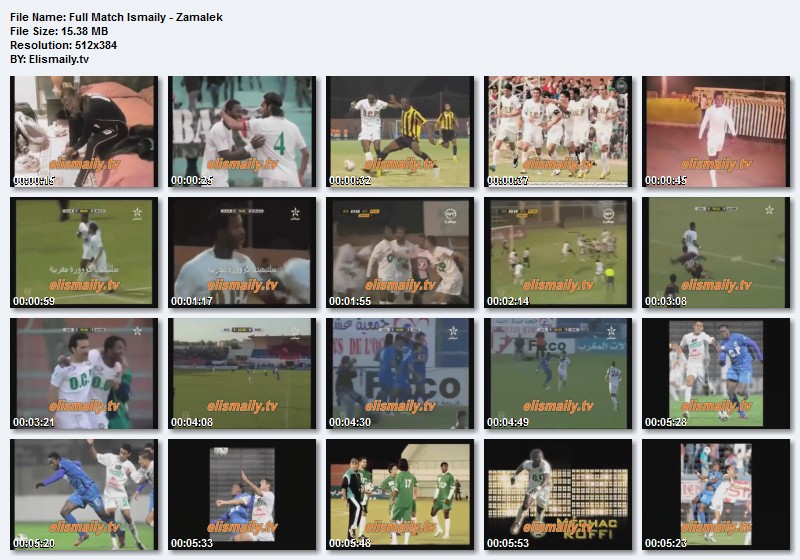
Task: Click the File Name header text
Action: [x=116, y=17]
